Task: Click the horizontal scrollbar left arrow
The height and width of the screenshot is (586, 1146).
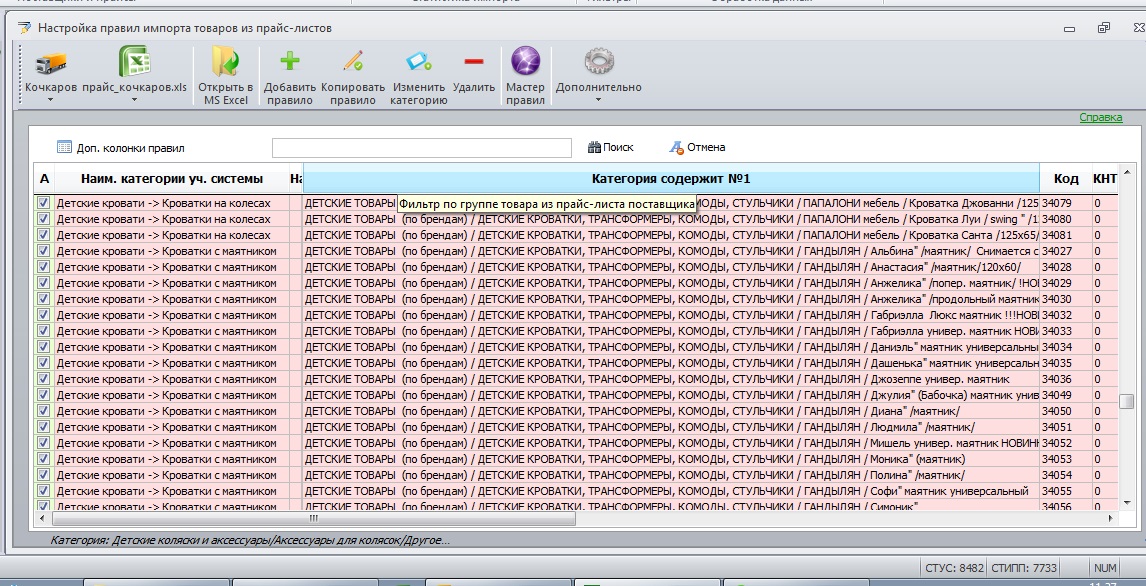Action: point(42,518)
